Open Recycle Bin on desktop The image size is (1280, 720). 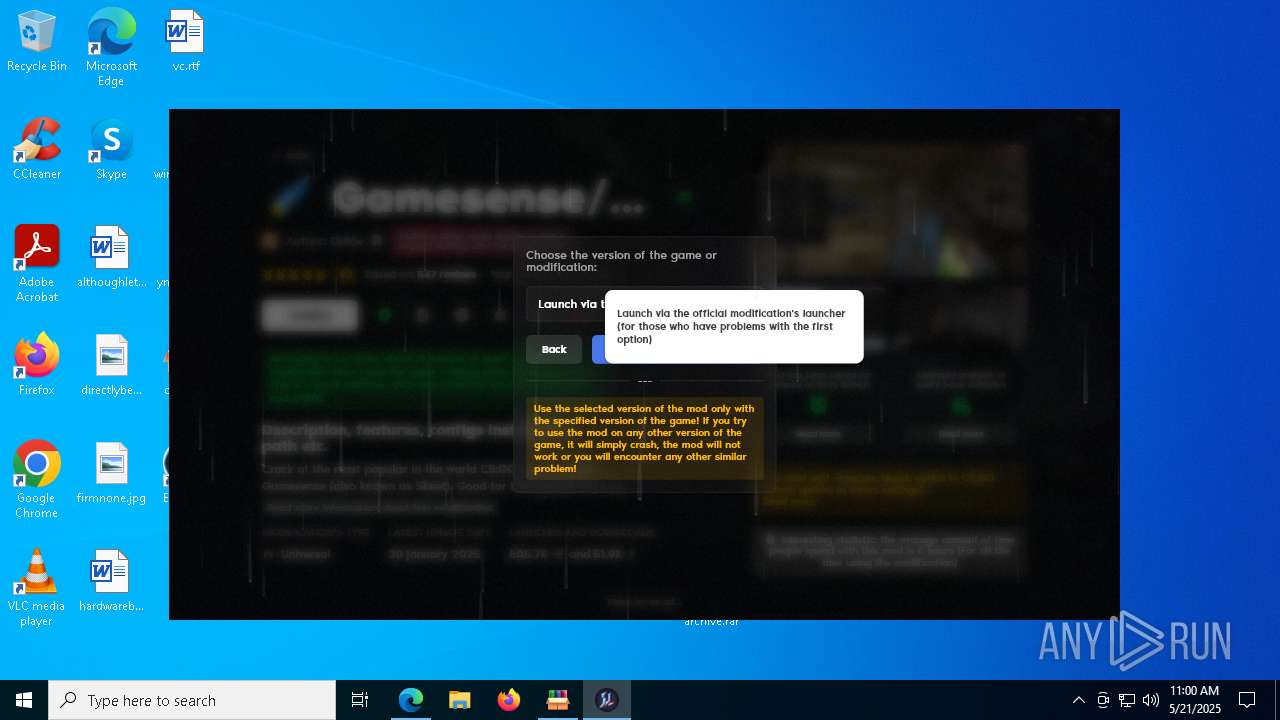[x=37, y=43]
